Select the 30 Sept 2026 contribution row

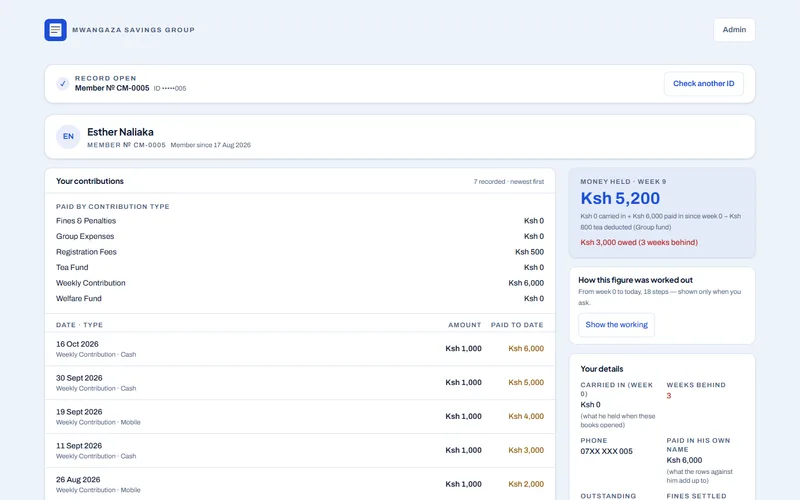point(300,383)
